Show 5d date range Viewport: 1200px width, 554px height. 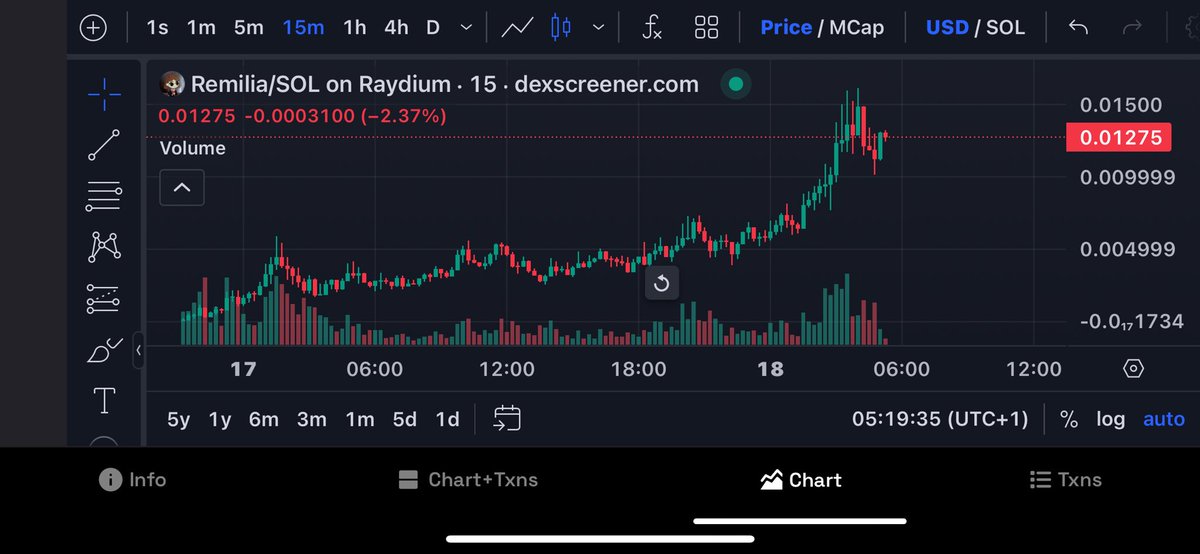click(405, 419)
